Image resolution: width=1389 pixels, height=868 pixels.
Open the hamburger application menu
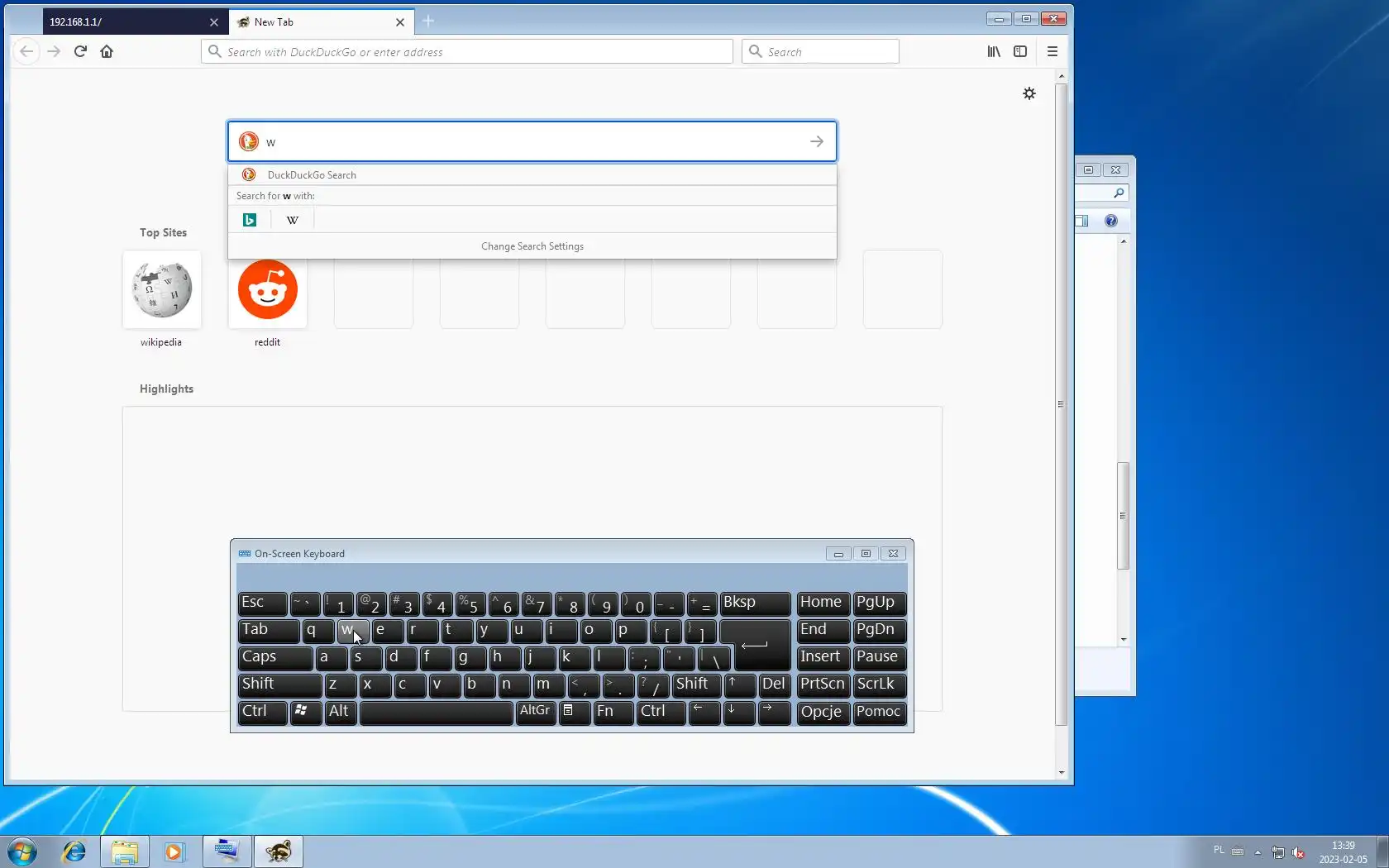coord(1052,51)
